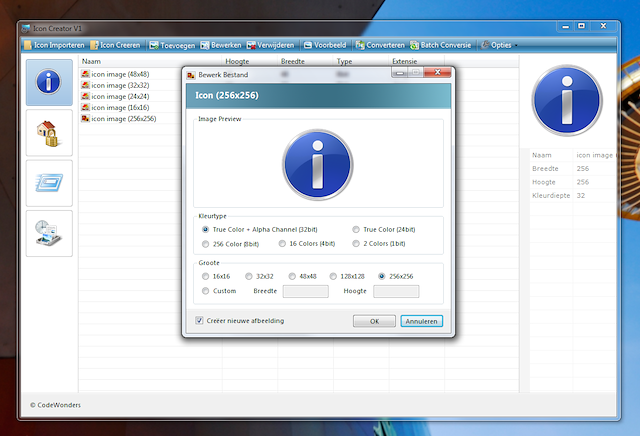The height and width of the screenshot is (436, 640).
Task: Click the file icon beside icon image (256x256)
Action: coord(85,118)
